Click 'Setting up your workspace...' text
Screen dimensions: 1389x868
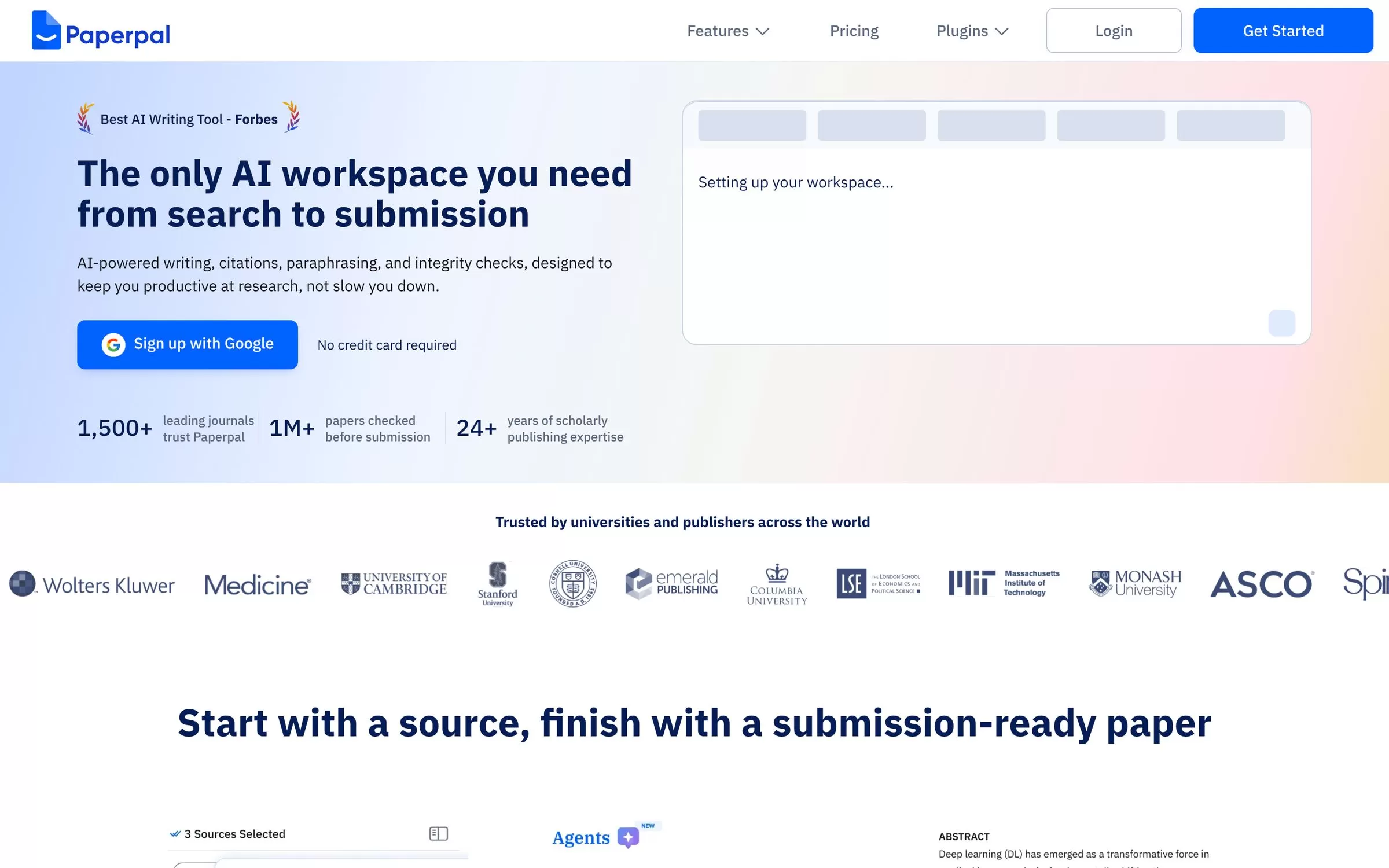[x=796, y=183]
